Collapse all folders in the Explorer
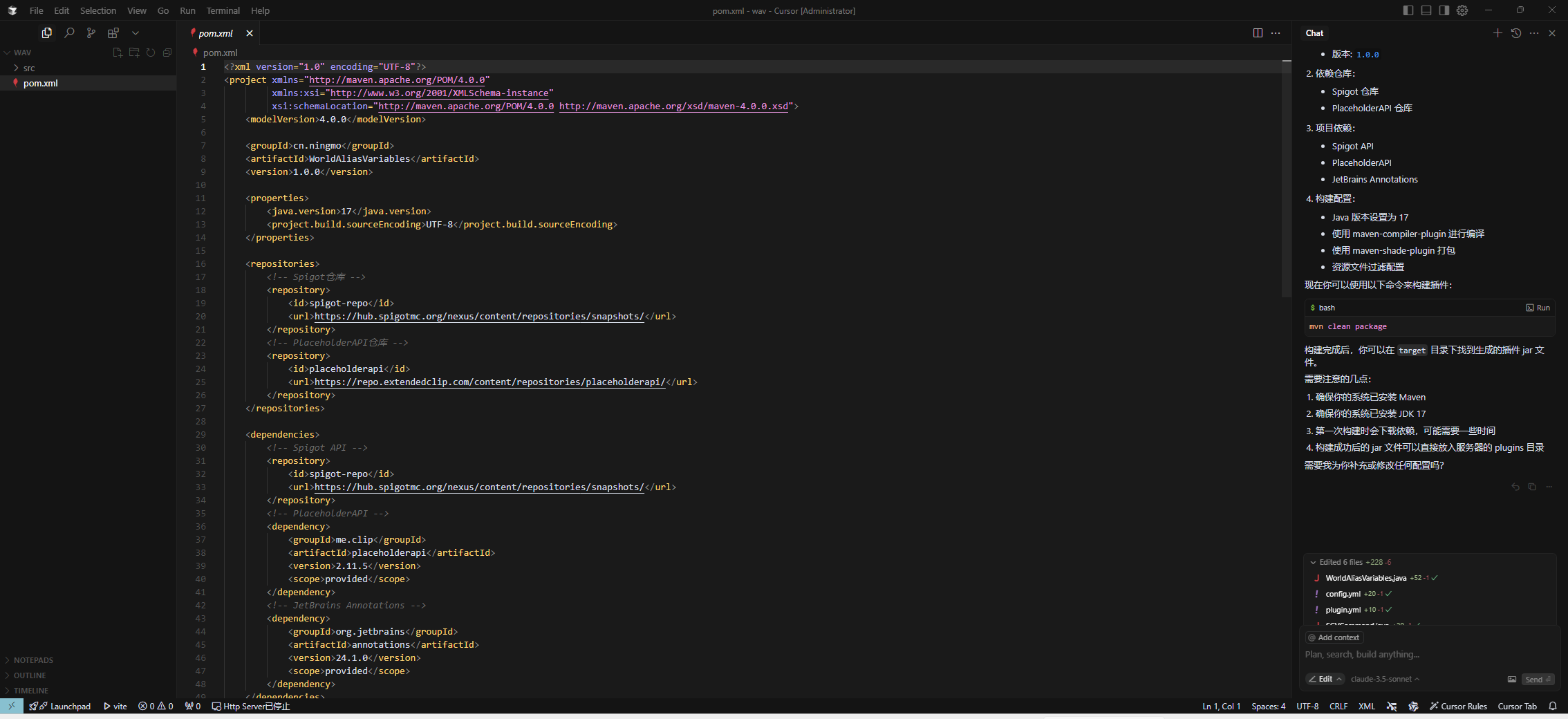 (167, 52)
